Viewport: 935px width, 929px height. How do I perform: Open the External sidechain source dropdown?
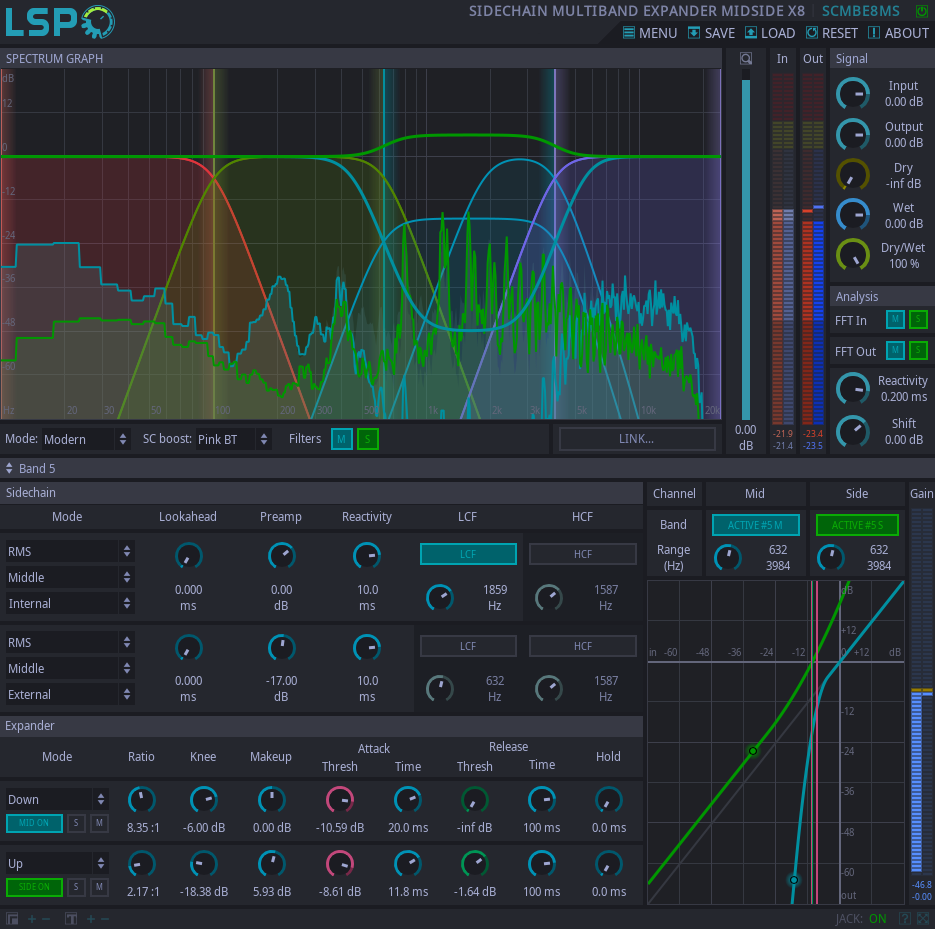[x=69, y=695]
